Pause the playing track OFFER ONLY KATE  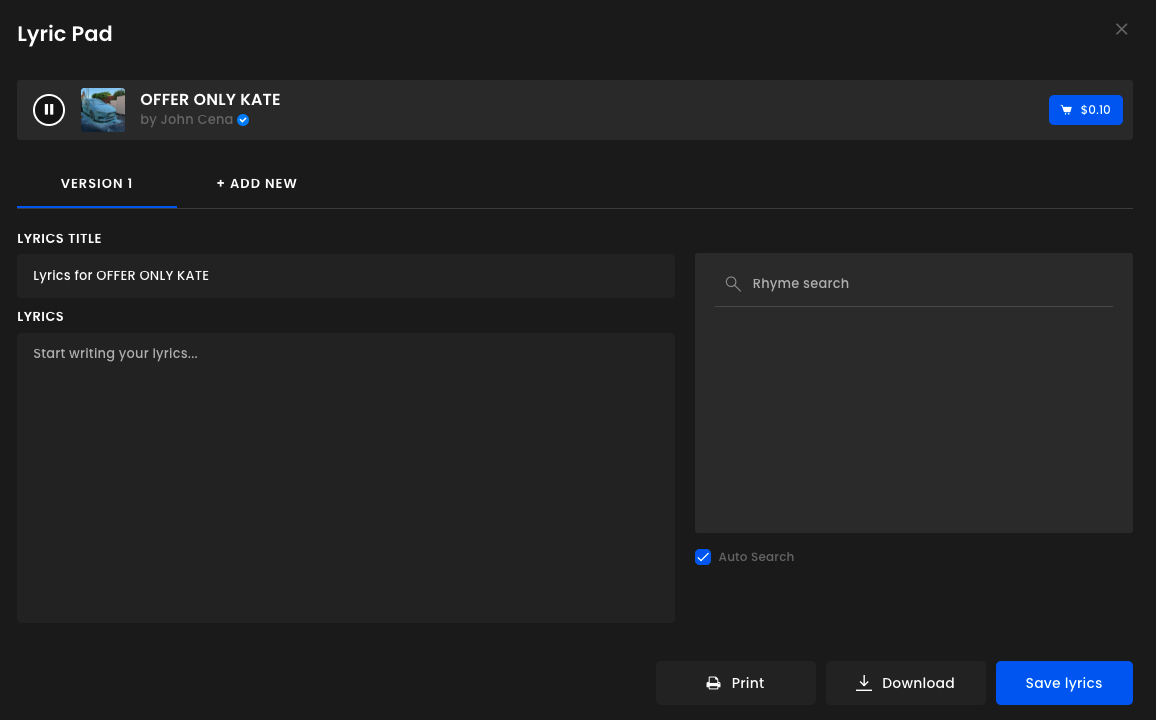point(49,109)
